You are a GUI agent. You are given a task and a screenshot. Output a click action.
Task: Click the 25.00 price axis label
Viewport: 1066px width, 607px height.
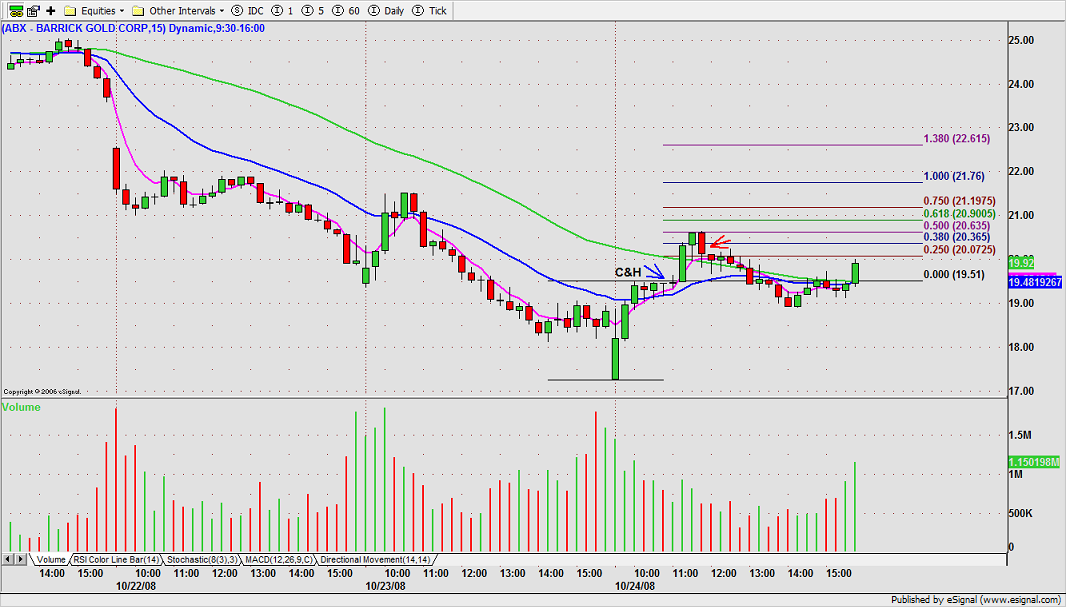pos(1022,41)
